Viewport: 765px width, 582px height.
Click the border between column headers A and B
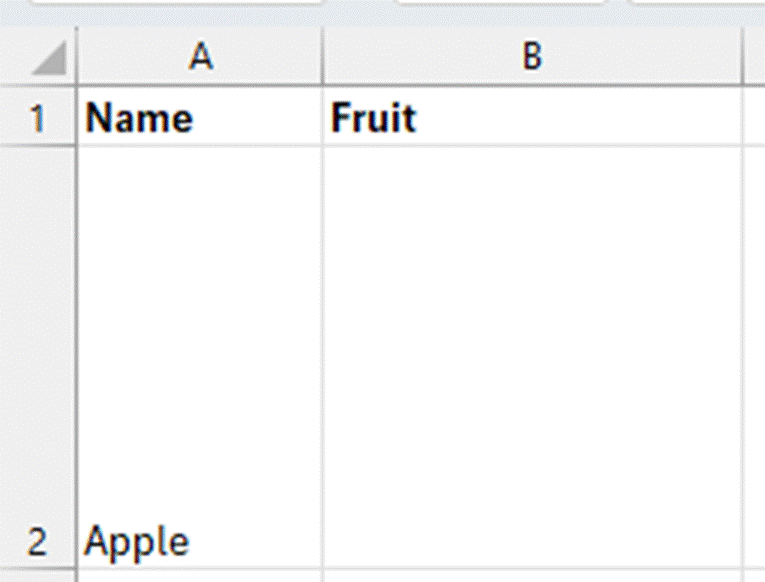coord(323,58)
